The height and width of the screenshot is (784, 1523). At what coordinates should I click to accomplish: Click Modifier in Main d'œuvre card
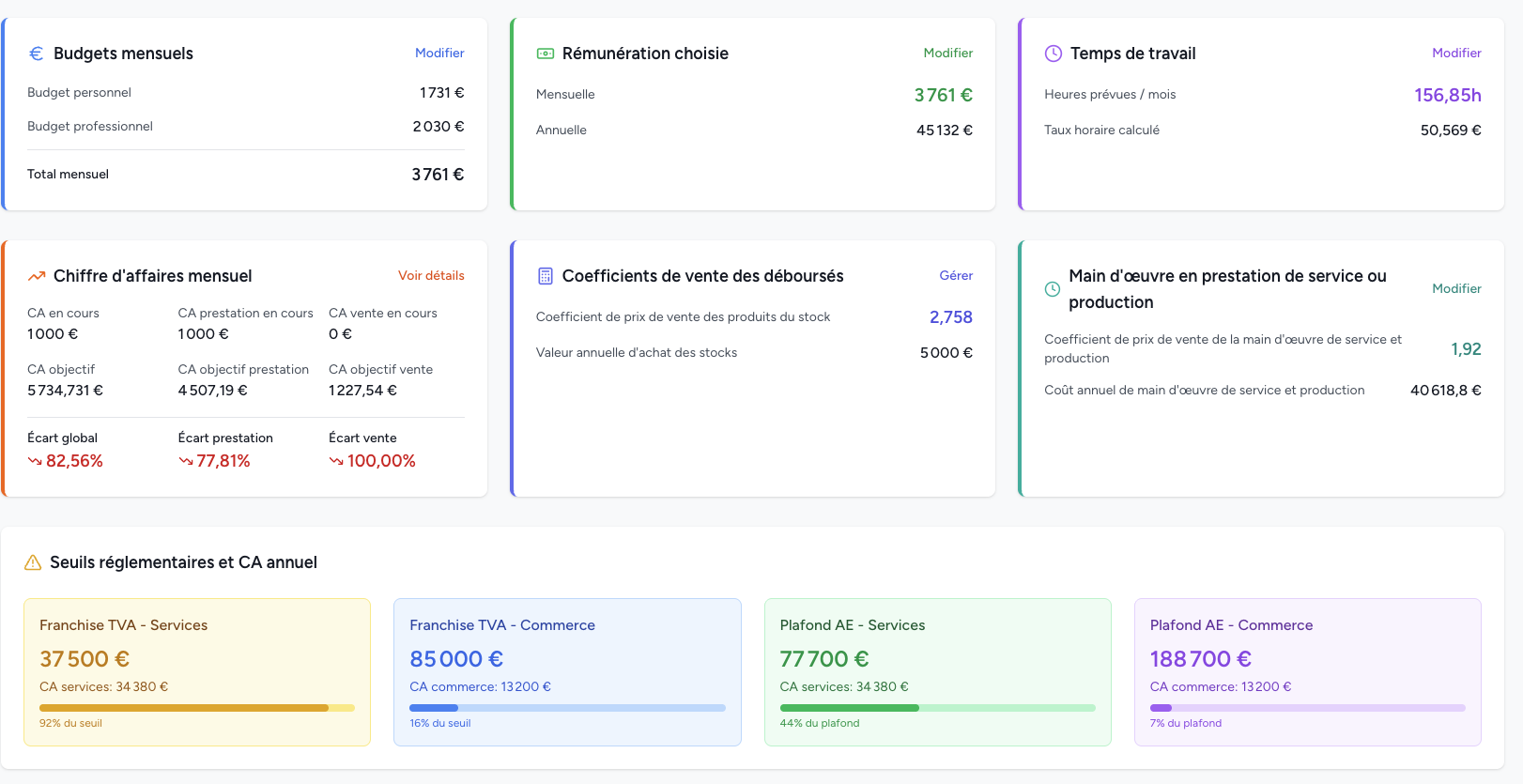pyautogui.click(x=1455, y=289)
